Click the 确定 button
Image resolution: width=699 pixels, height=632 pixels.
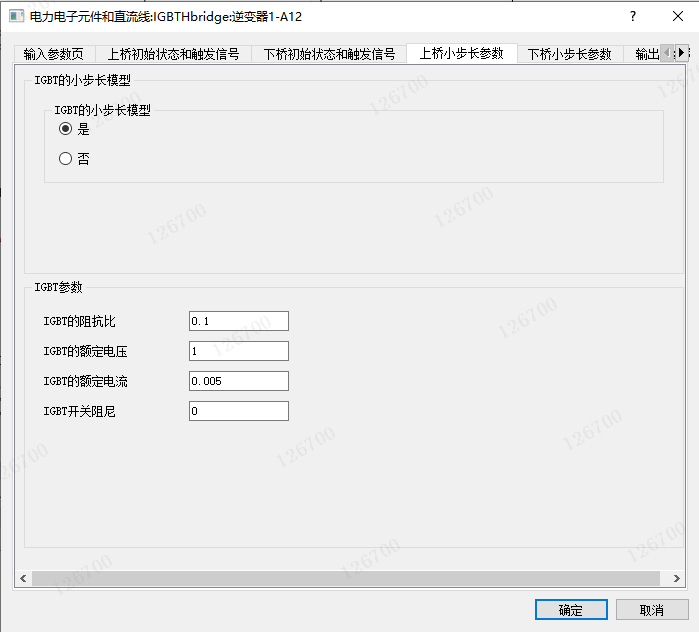(x=571, y=610)
